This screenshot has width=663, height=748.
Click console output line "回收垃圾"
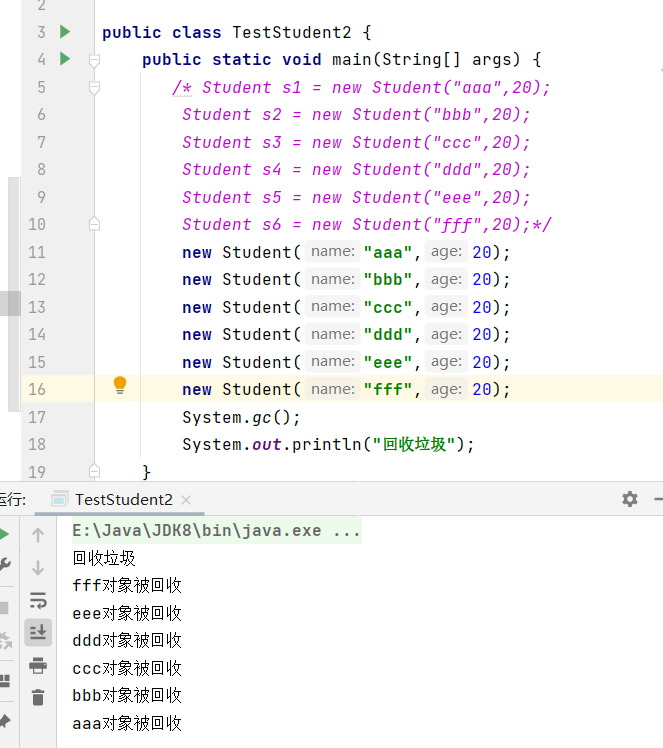[104, 558]
